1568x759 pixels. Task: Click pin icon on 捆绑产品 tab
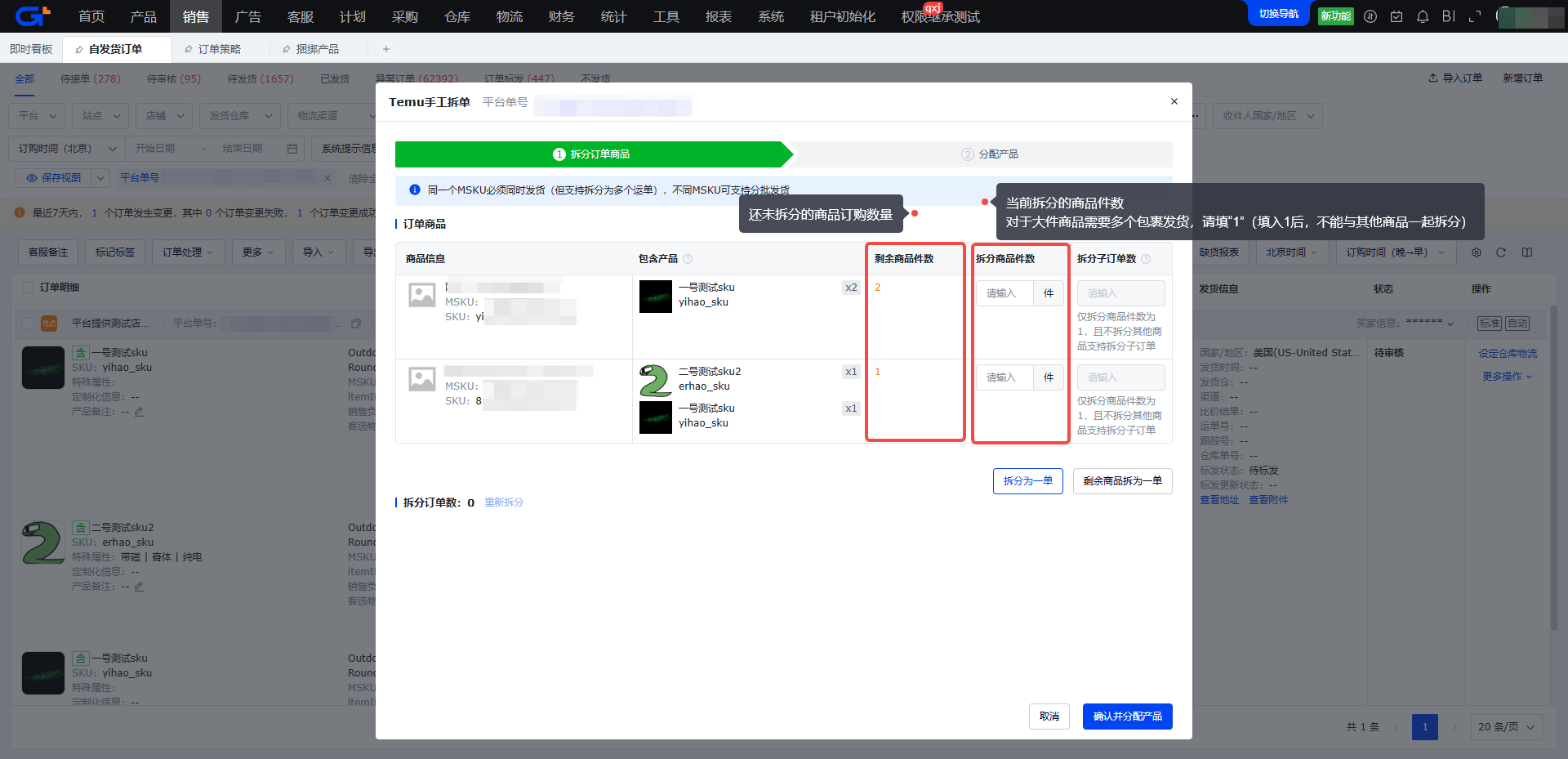(x=286, y=50)
